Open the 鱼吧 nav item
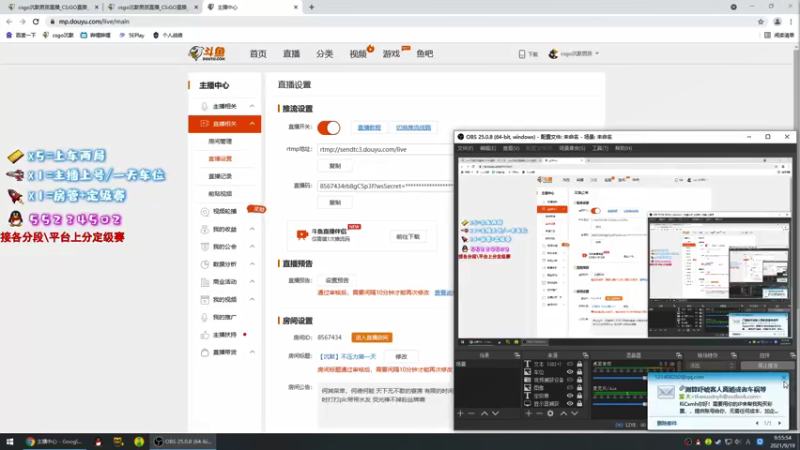Image resolution: width=800 pixels, height=450 pixels. tap(424, 54)
